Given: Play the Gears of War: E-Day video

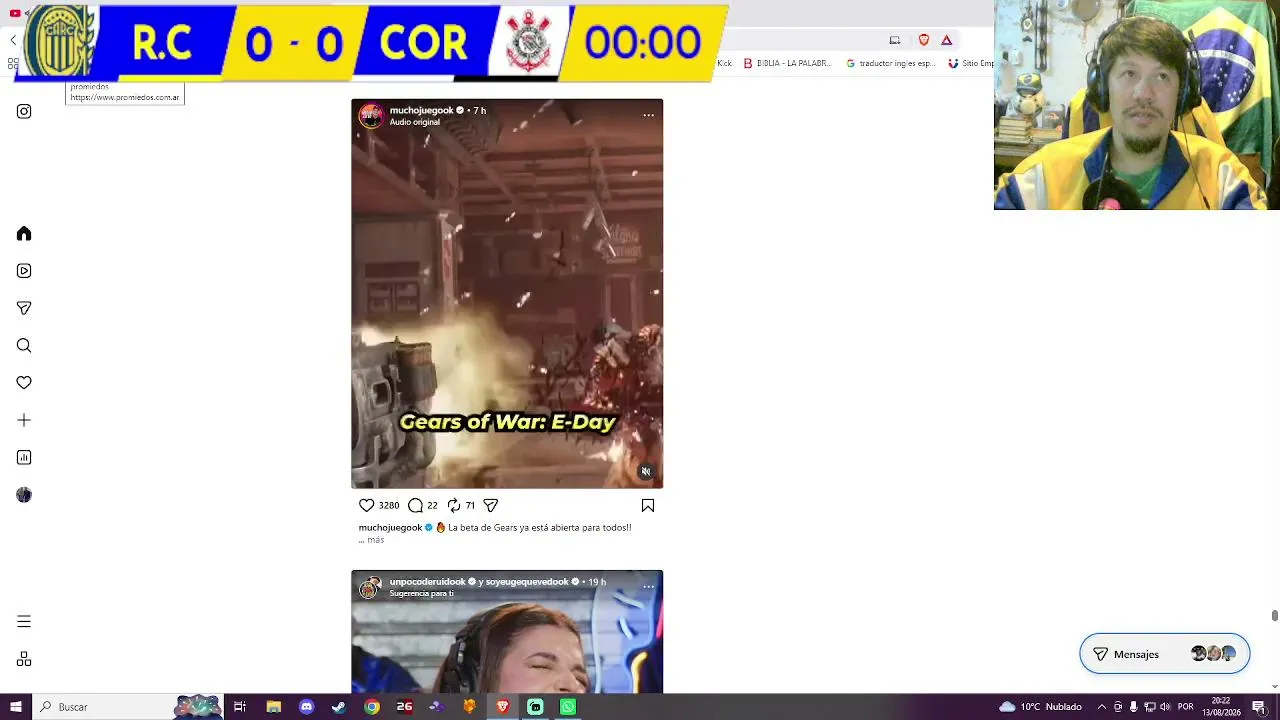Looking at the screenshot, I should 507,294.
